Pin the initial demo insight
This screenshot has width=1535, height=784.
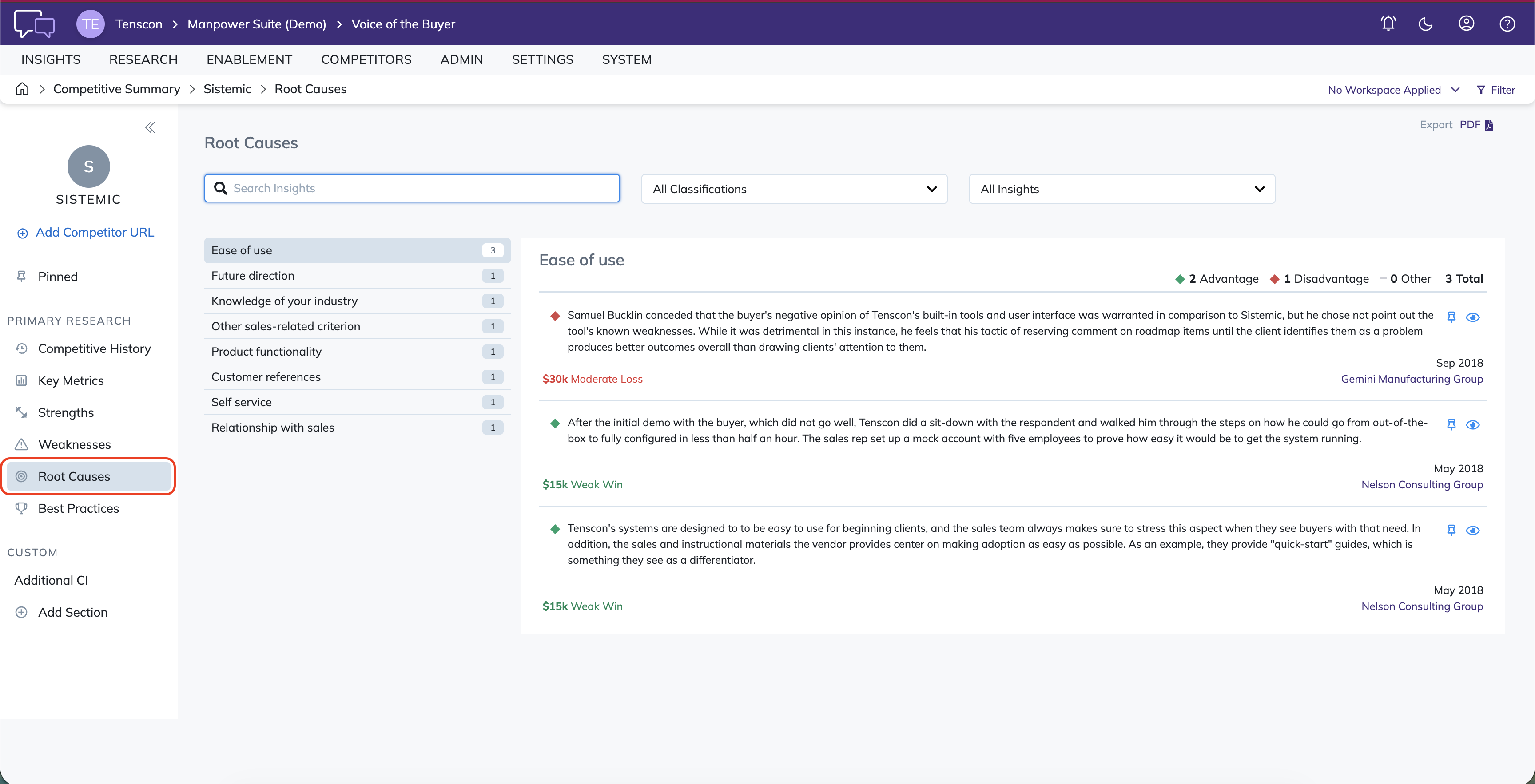[x=1451, y=424]
